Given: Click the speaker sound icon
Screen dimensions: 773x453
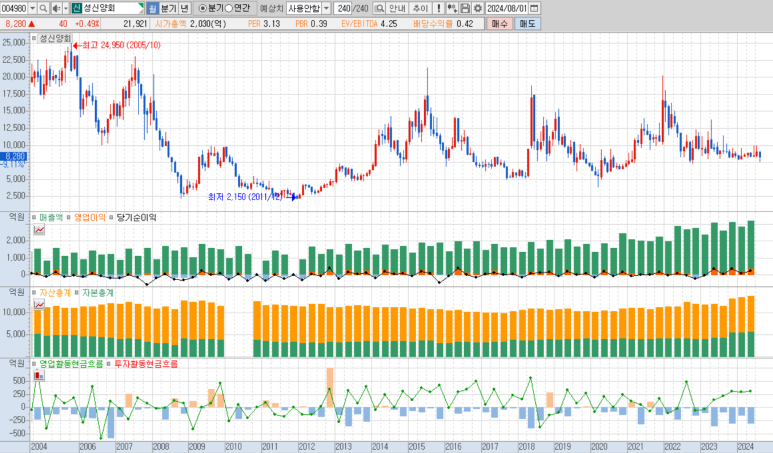Looking at the screenshot, I should [57, 8].
